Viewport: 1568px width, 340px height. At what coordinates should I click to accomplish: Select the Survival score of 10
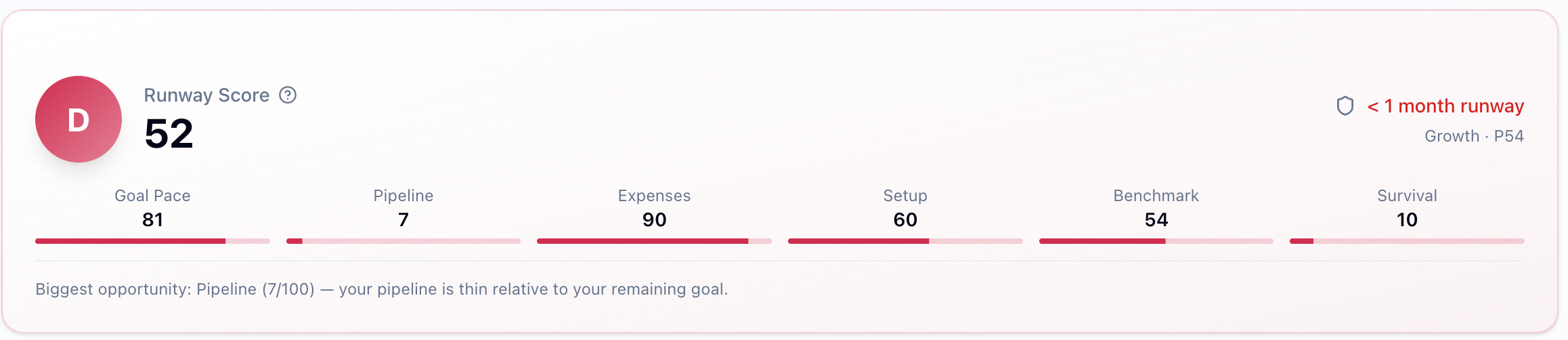coord(1407,220)
